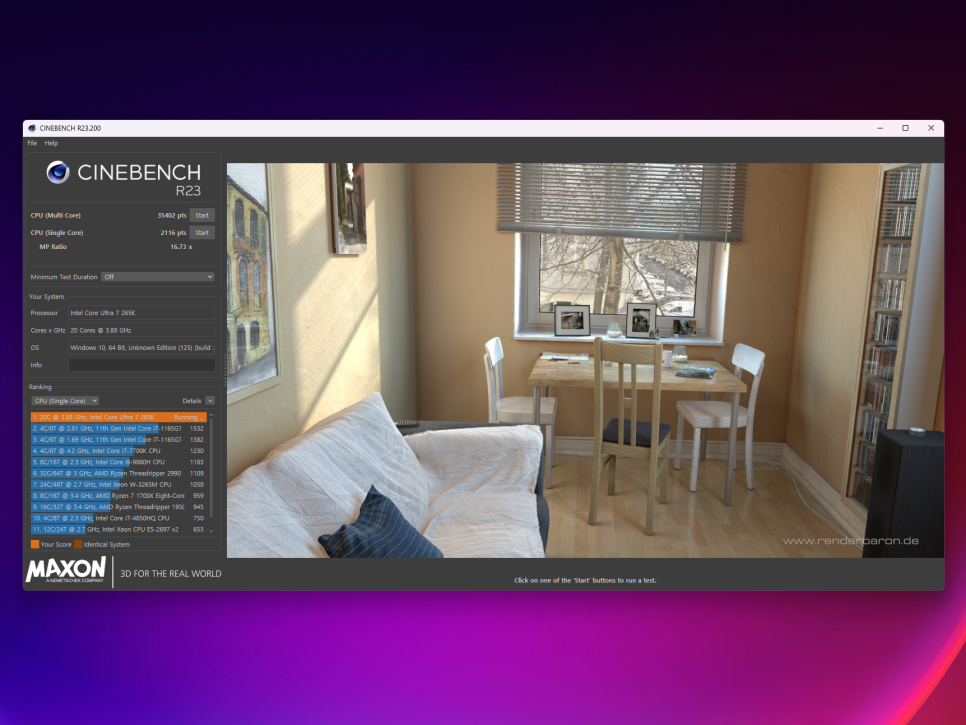This screenshot has height=725, width=966.
Task: Select ranking row 5 Intel Core i9-9880H
Action: pyautogui.click(x=118, y=462)
